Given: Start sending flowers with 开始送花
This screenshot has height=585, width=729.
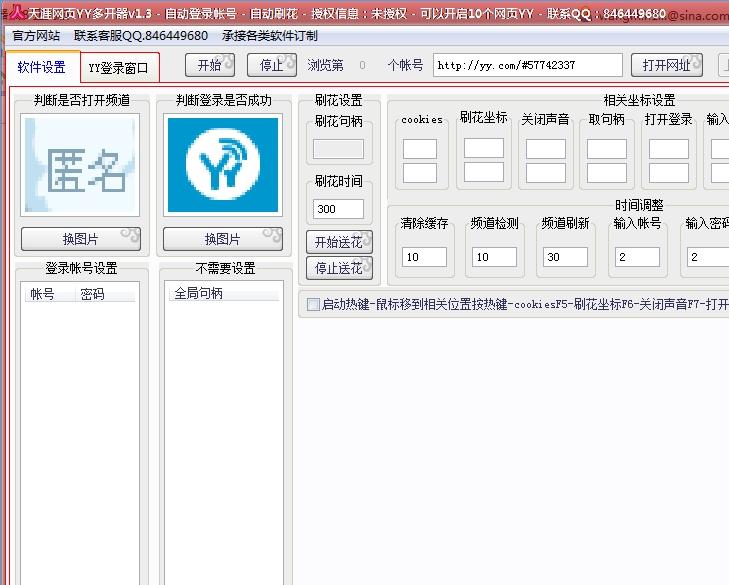Looking at the screenshot, I should pos(339,242).
